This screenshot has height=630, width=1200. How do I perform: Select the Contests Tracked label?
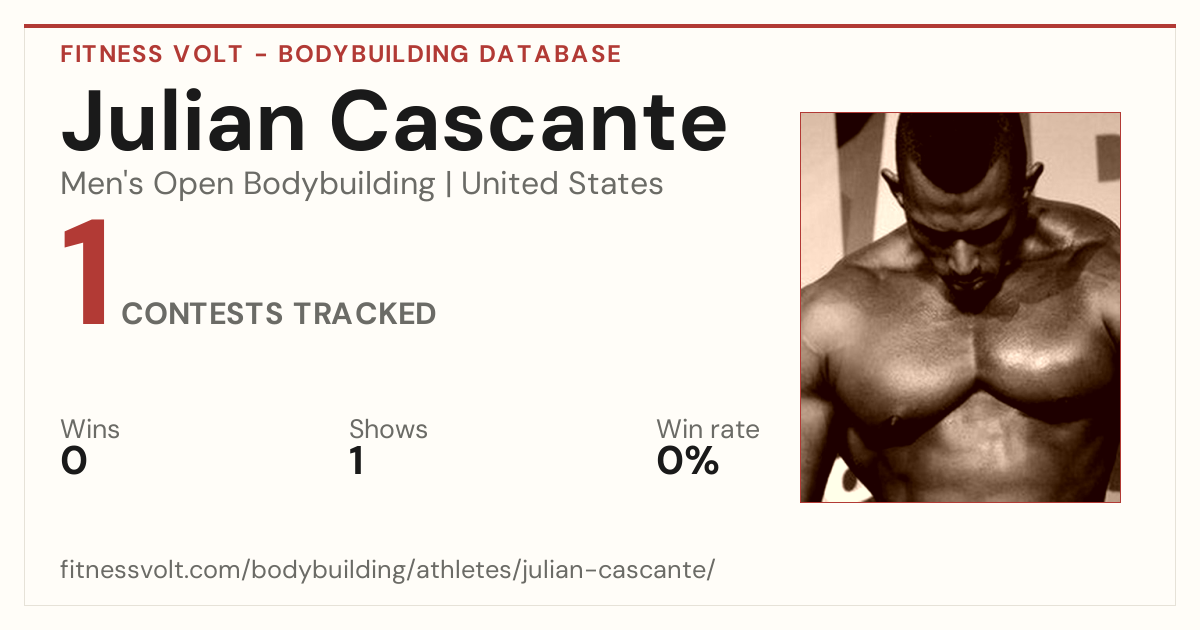[279, 314]
